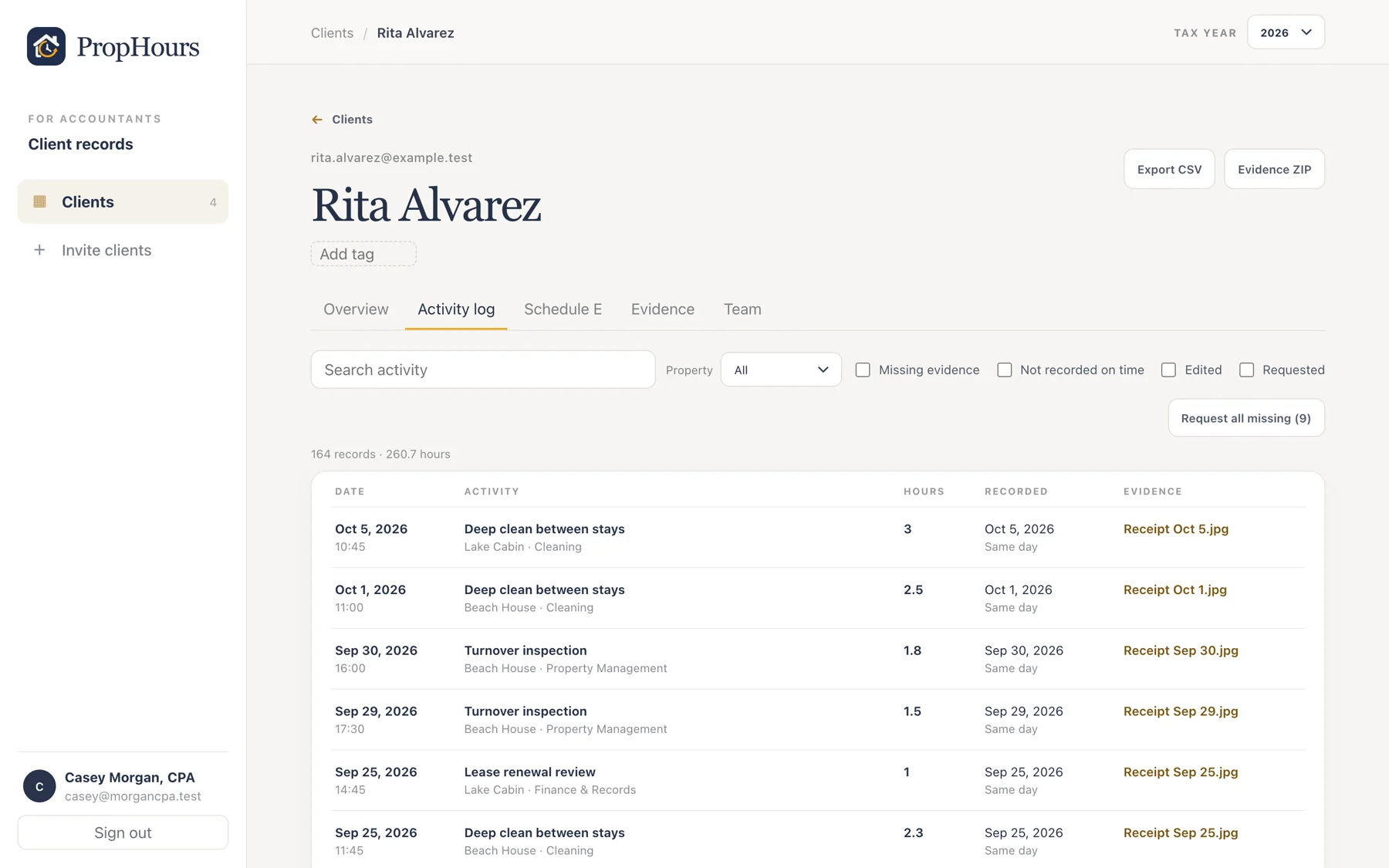This screenshot has width=1389, height=868.
Task: Switch to the Overview tab
Action: click(356, 309)
